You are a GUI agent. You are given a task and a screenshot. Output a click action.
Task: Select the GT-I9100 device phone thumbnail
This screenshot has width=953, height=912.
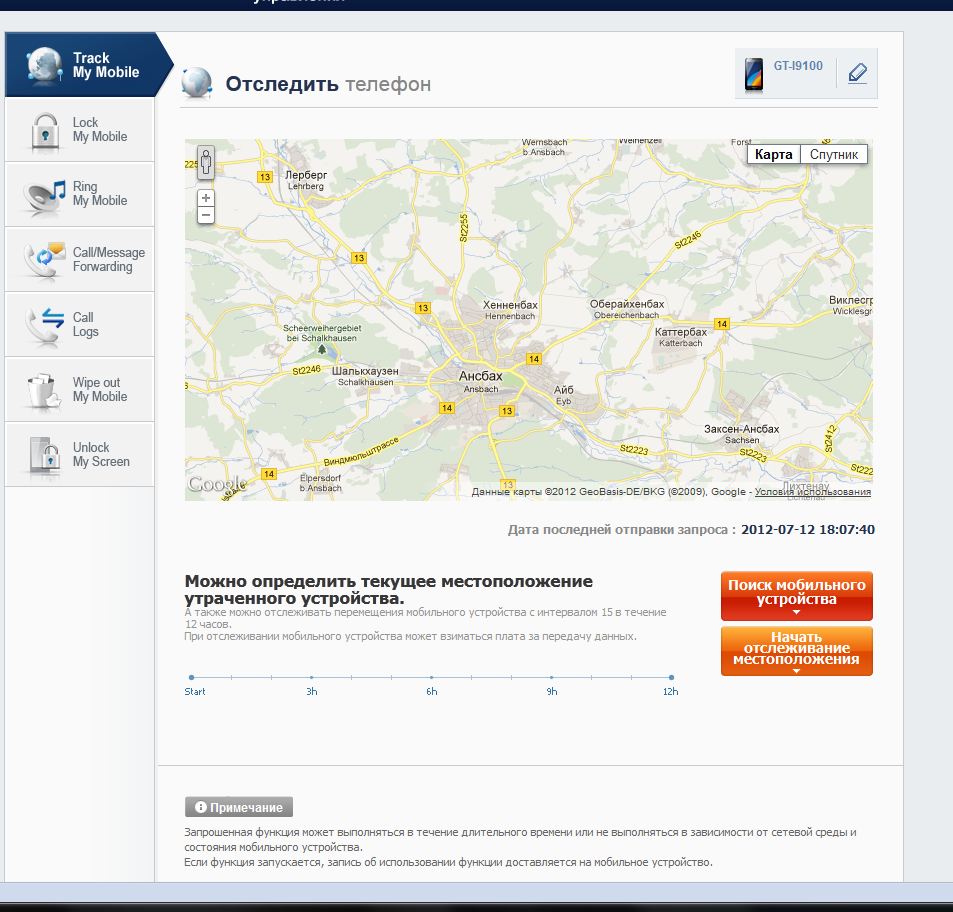753,75
